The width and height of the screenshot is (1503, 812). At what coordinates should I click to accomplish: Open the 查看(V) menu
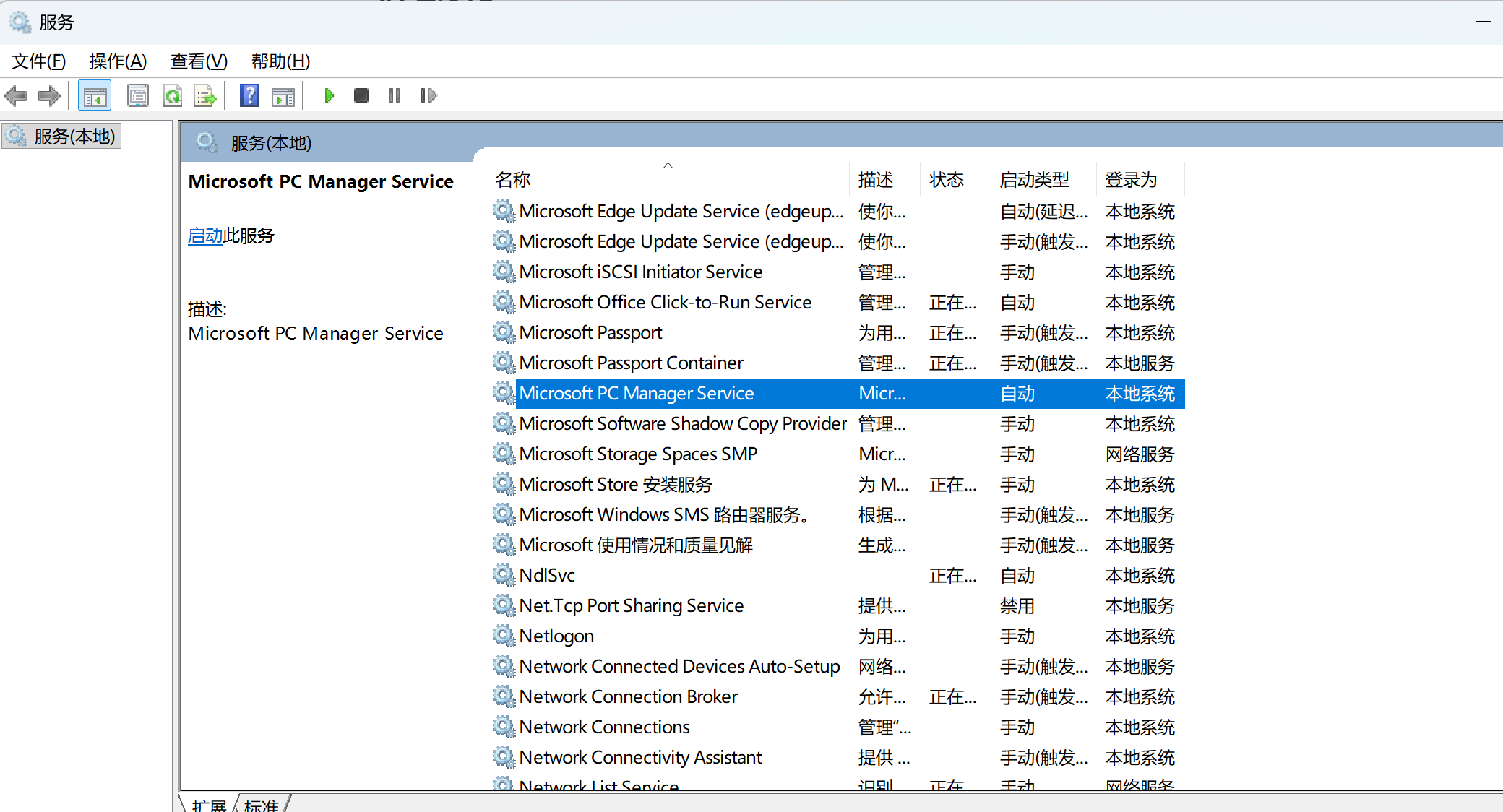click(199, 61)
